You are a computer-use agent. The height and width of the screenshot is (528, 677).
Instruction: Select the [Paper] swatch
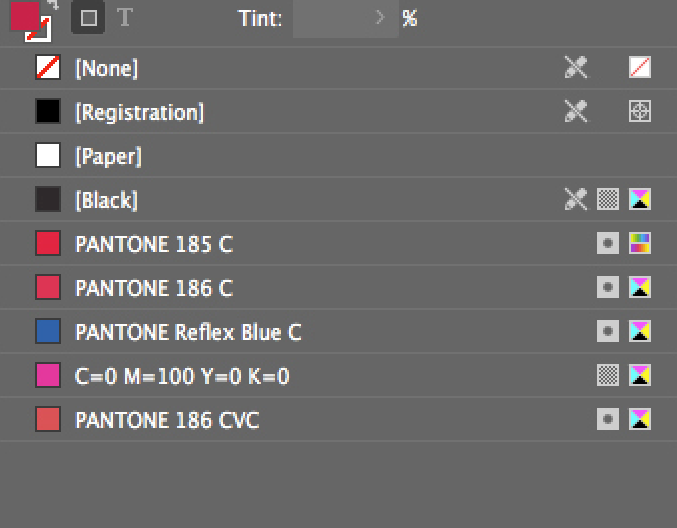(x=108, y=156)
